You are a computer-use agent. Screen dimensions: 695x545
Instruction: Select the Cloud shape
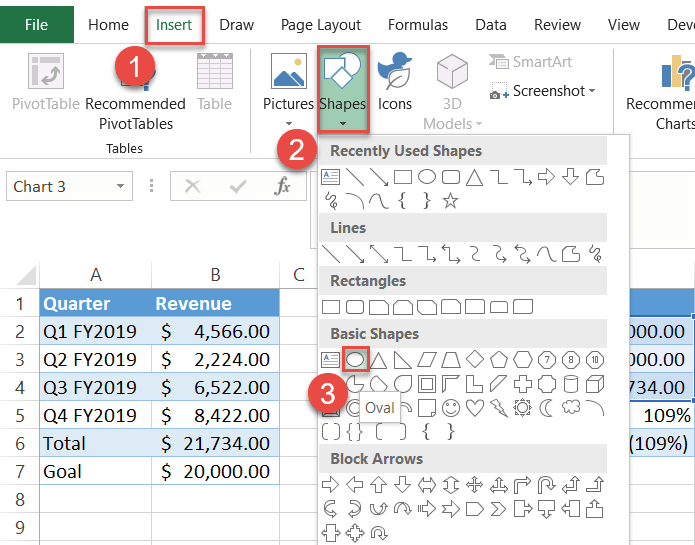(x=571, y=408)
